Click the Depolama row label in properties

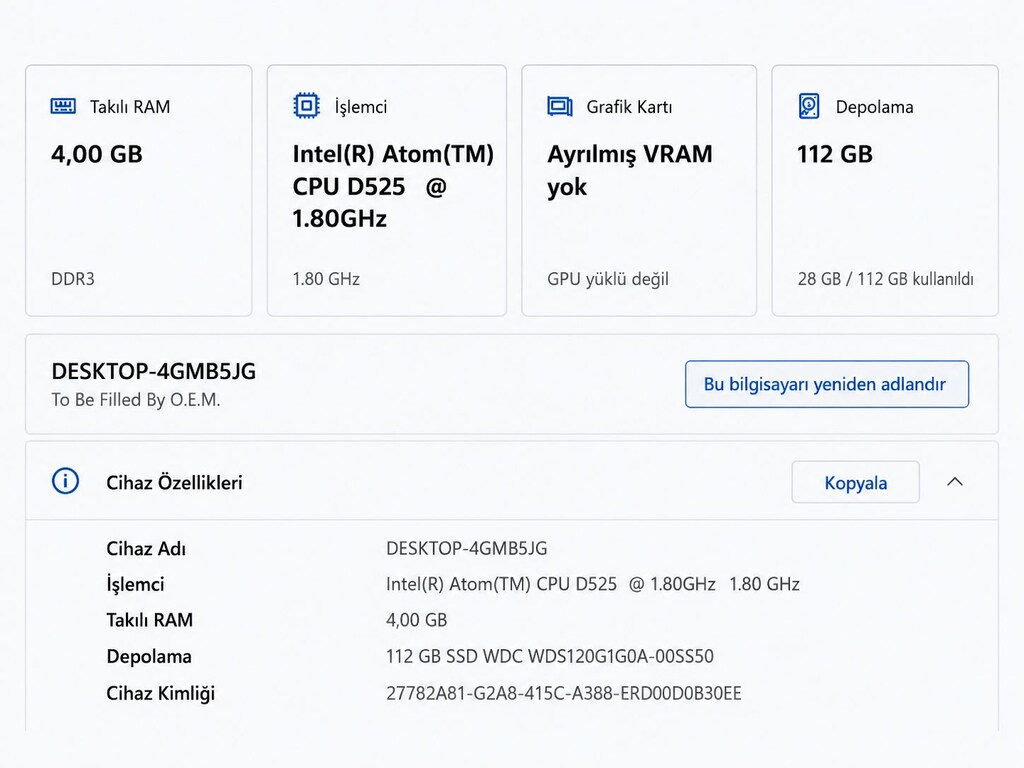pyautogui.click(x=149, y=656)
